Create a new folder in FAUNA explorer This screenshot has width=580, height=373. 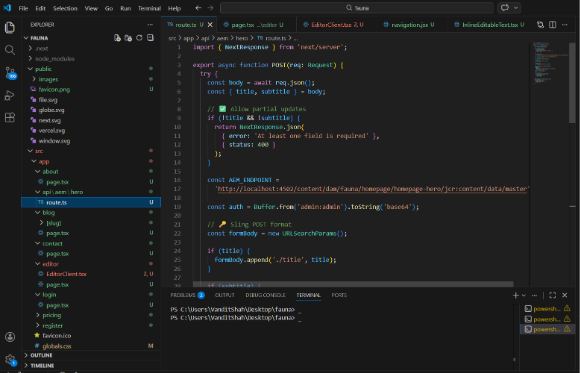tap(128, 38)
